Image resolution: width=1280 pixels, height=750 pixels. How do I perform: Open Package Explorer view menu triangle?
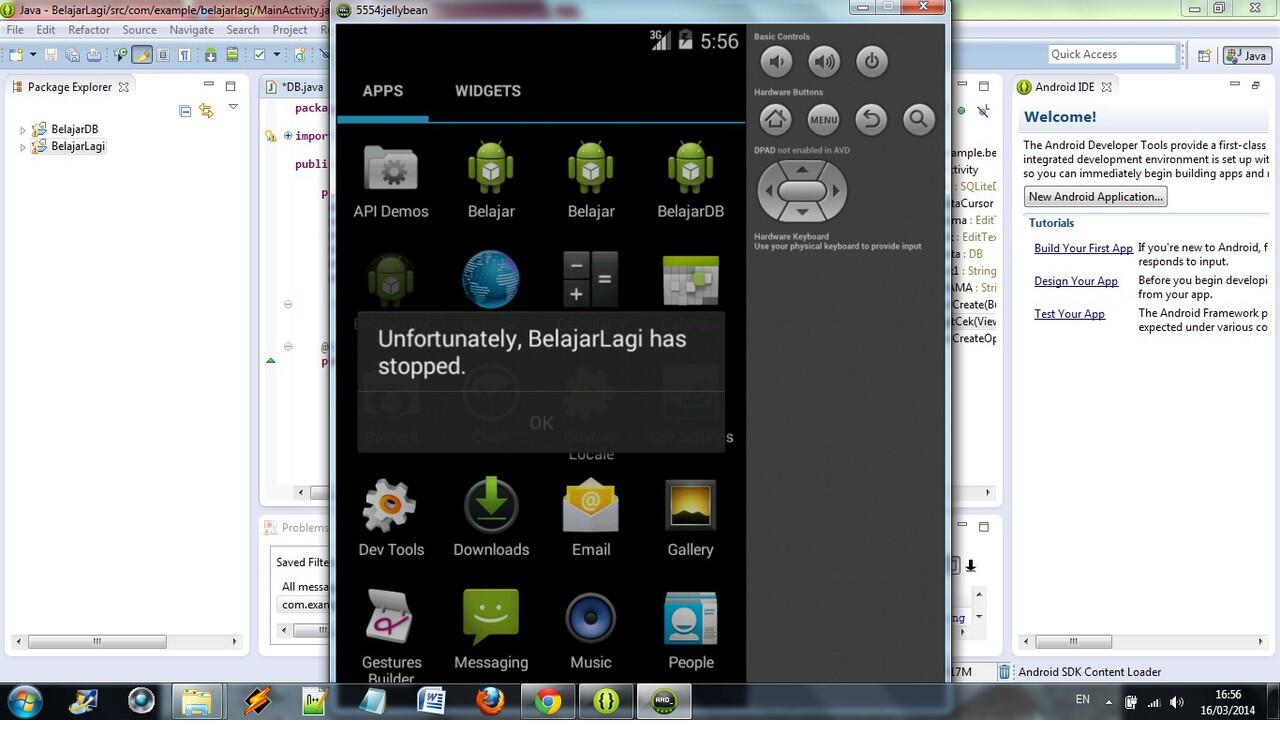coord(233,107)
